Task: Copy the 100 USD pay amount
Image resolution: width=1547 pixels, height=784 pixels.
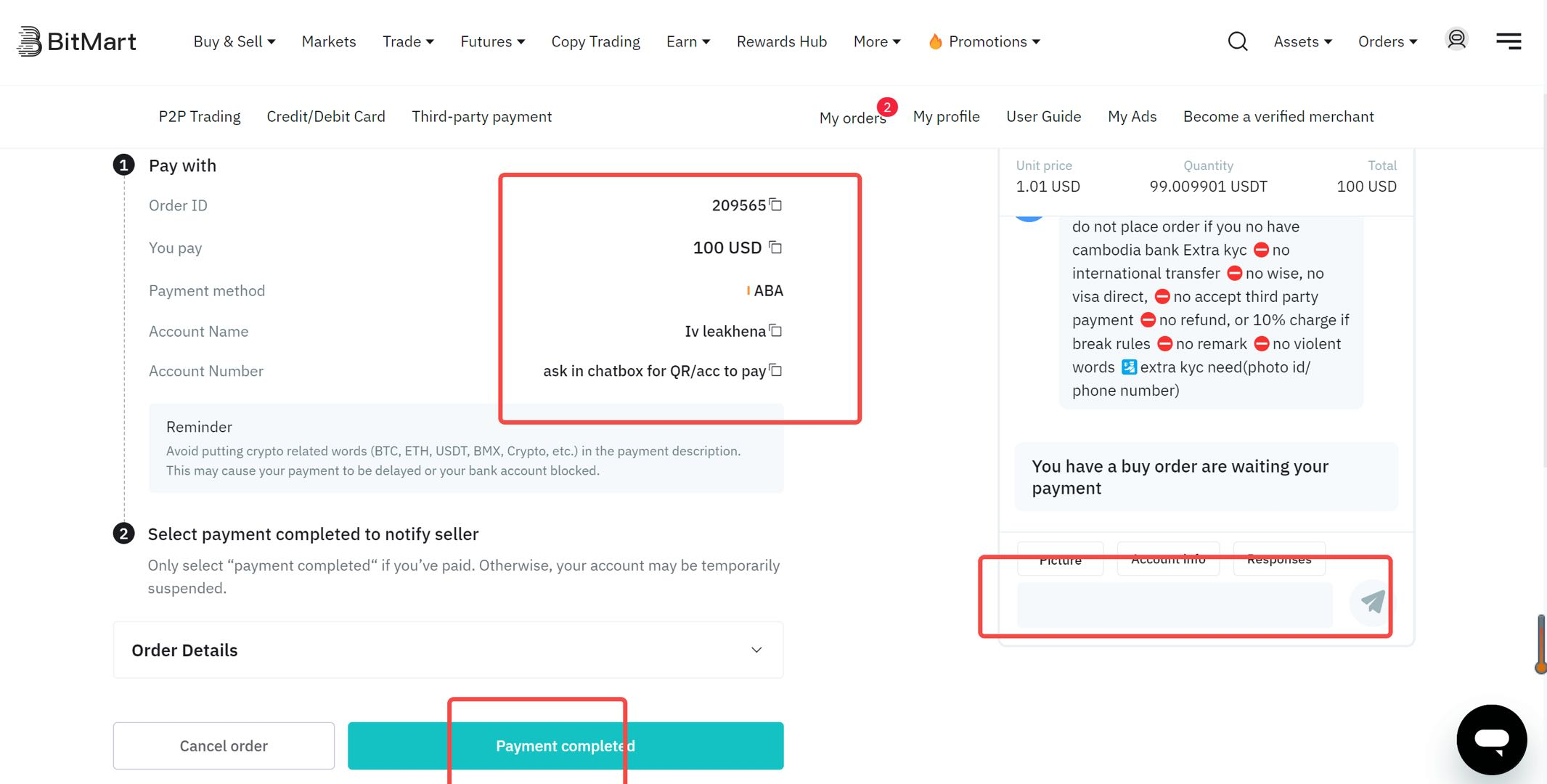Action: (x=775, y=248)
